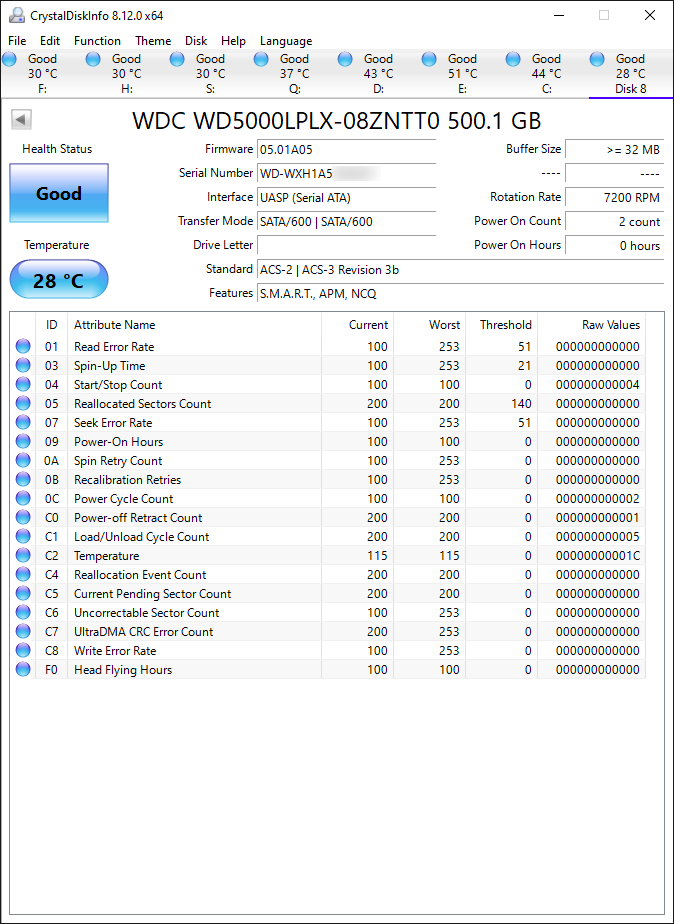Open the Language menu
The image size is (674, 924).
286,41
